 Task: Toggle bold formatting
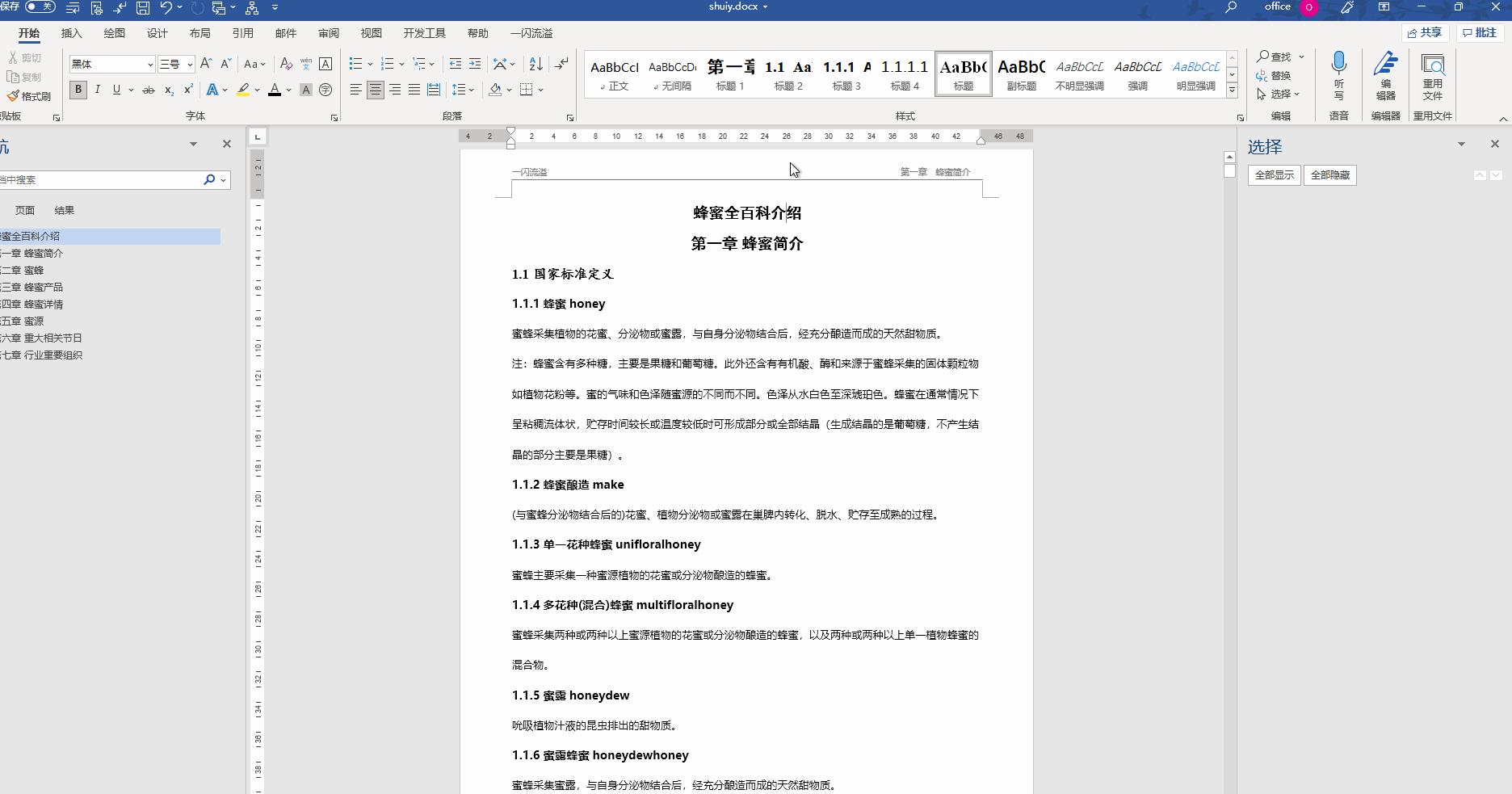click(x=78, y=90)
